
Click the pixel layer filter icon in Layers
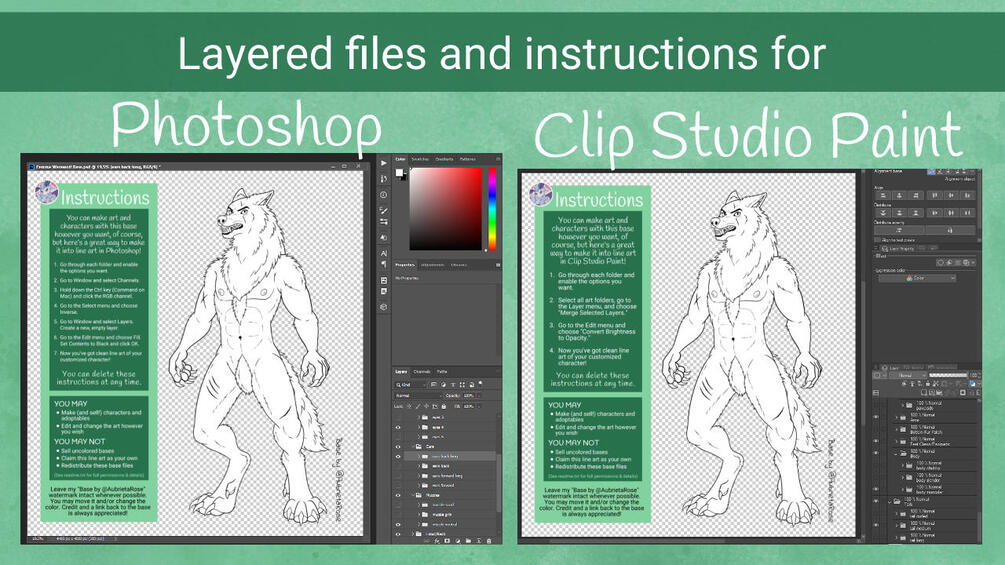[434, 385]
